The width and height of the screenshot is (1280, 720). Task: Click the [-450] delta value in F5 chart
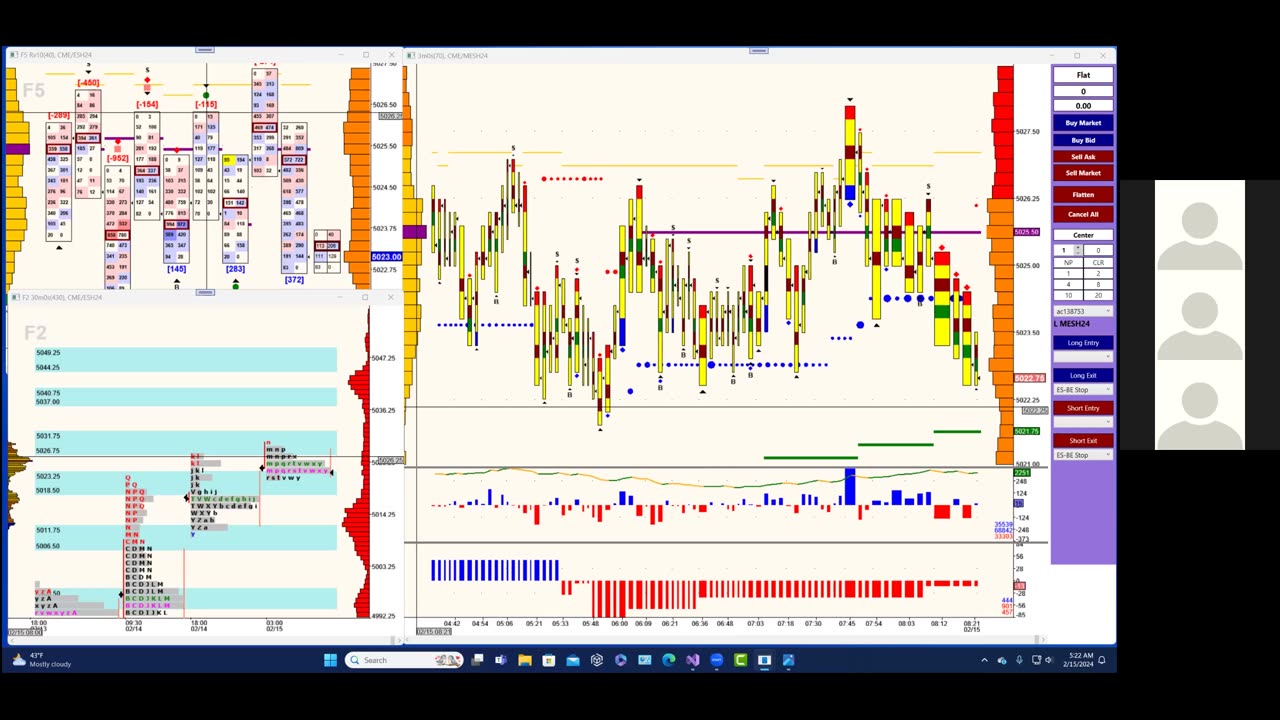(x=88, y=83)
